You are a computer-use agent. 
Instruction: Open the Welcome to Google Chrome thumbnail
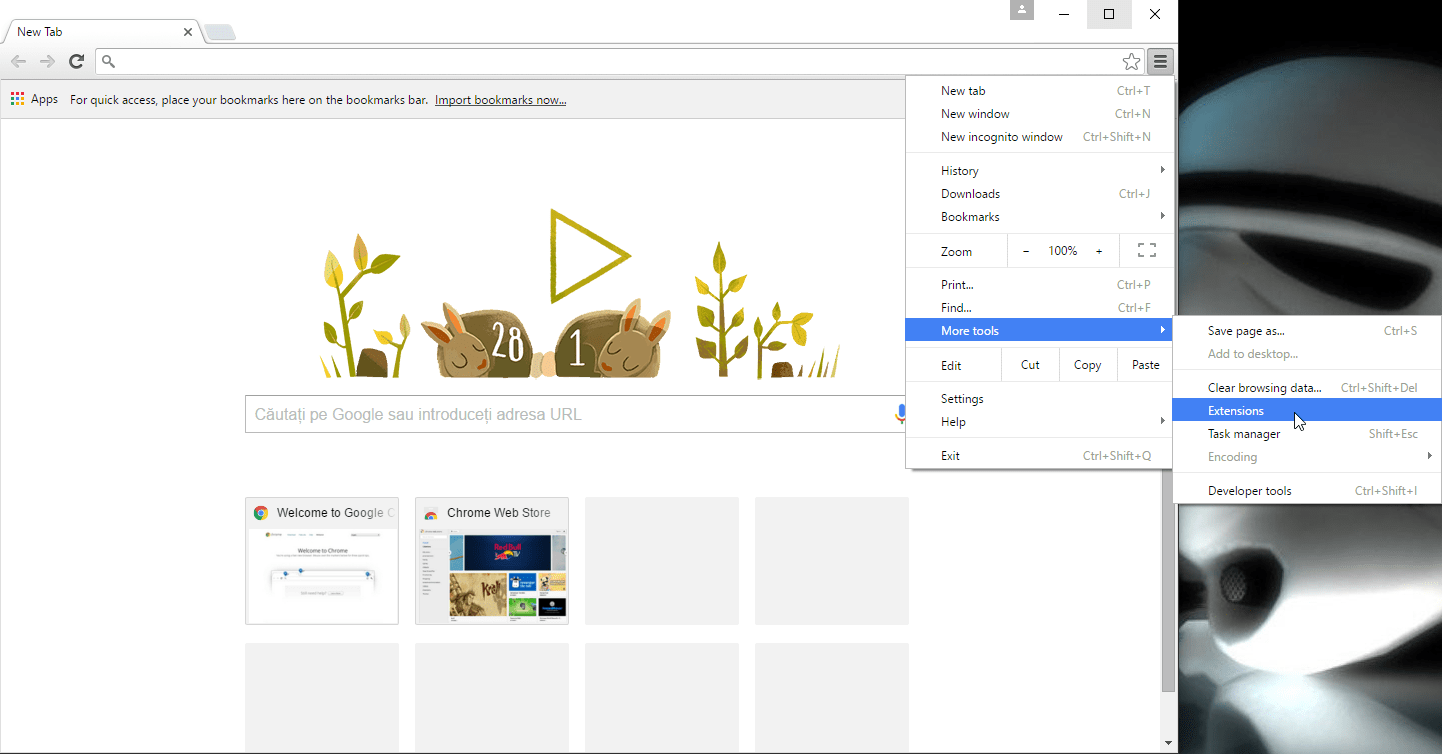[322, 561]
